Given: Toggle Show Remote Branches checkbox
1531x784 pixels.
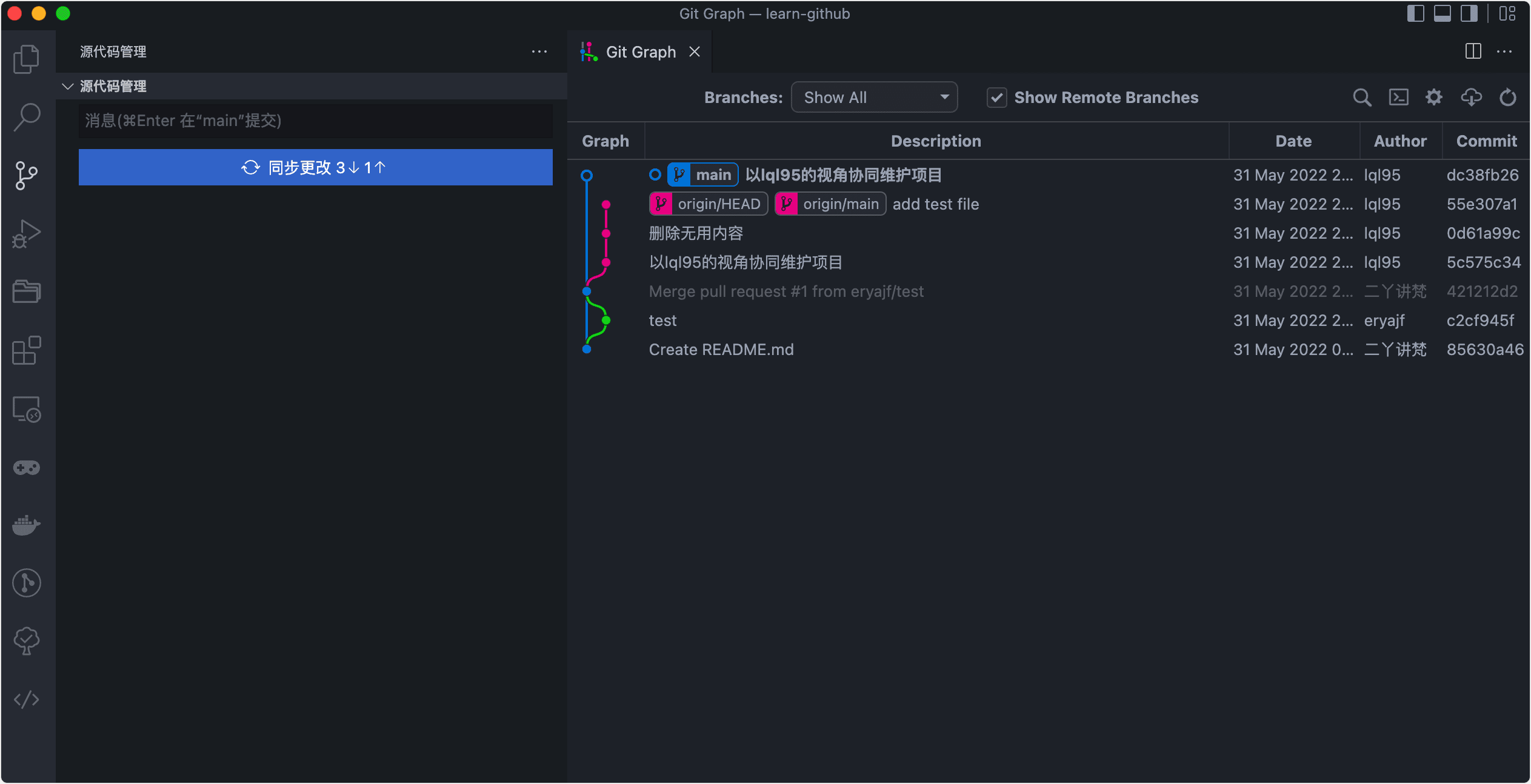Looking at the screenshot, I should pos(996,98).
